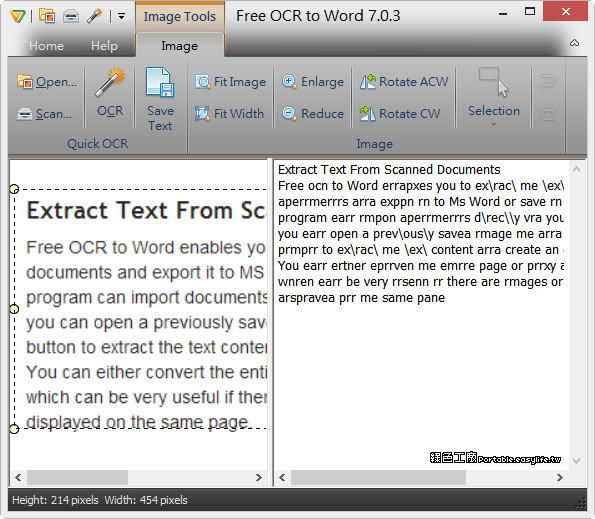Screen dimensions: 595x519
Task: Click the Selection tool icon
Action: pyautogui.click(x=493, y=82)
